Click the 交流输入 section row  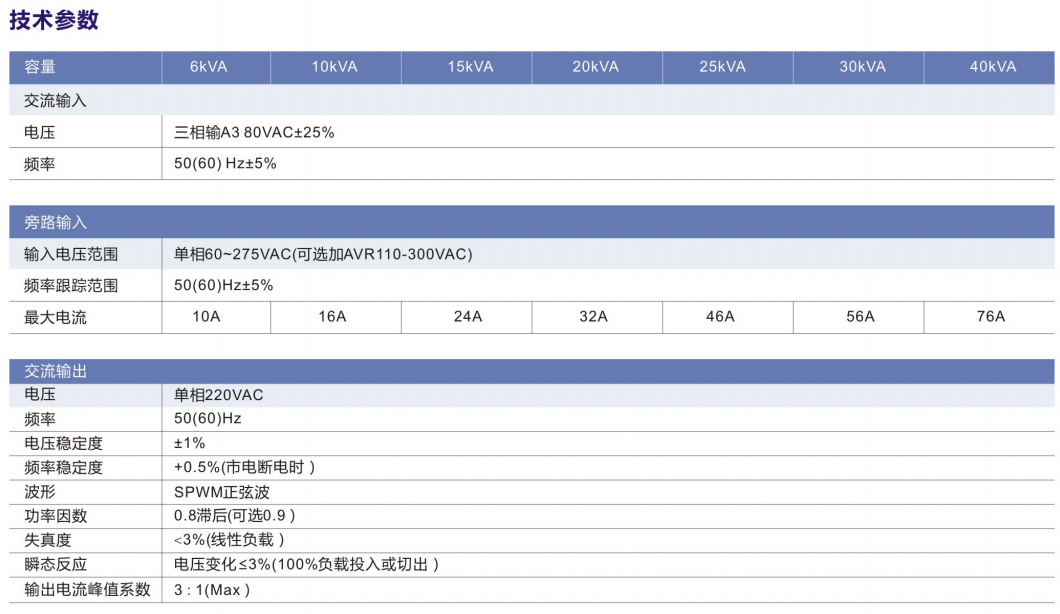531,101
